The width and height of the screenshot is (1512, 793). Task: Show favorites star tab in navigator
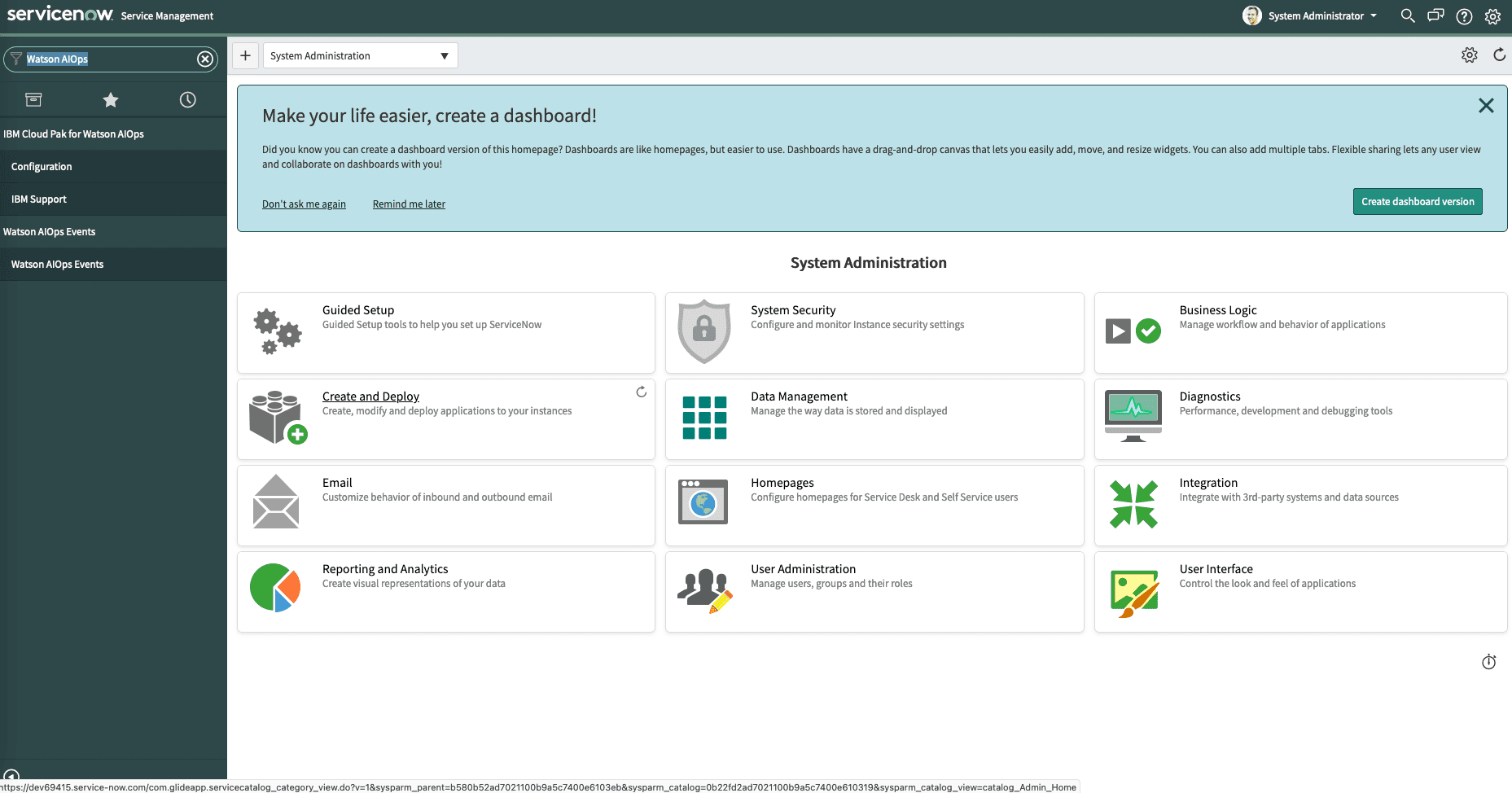tap(111, 100)
